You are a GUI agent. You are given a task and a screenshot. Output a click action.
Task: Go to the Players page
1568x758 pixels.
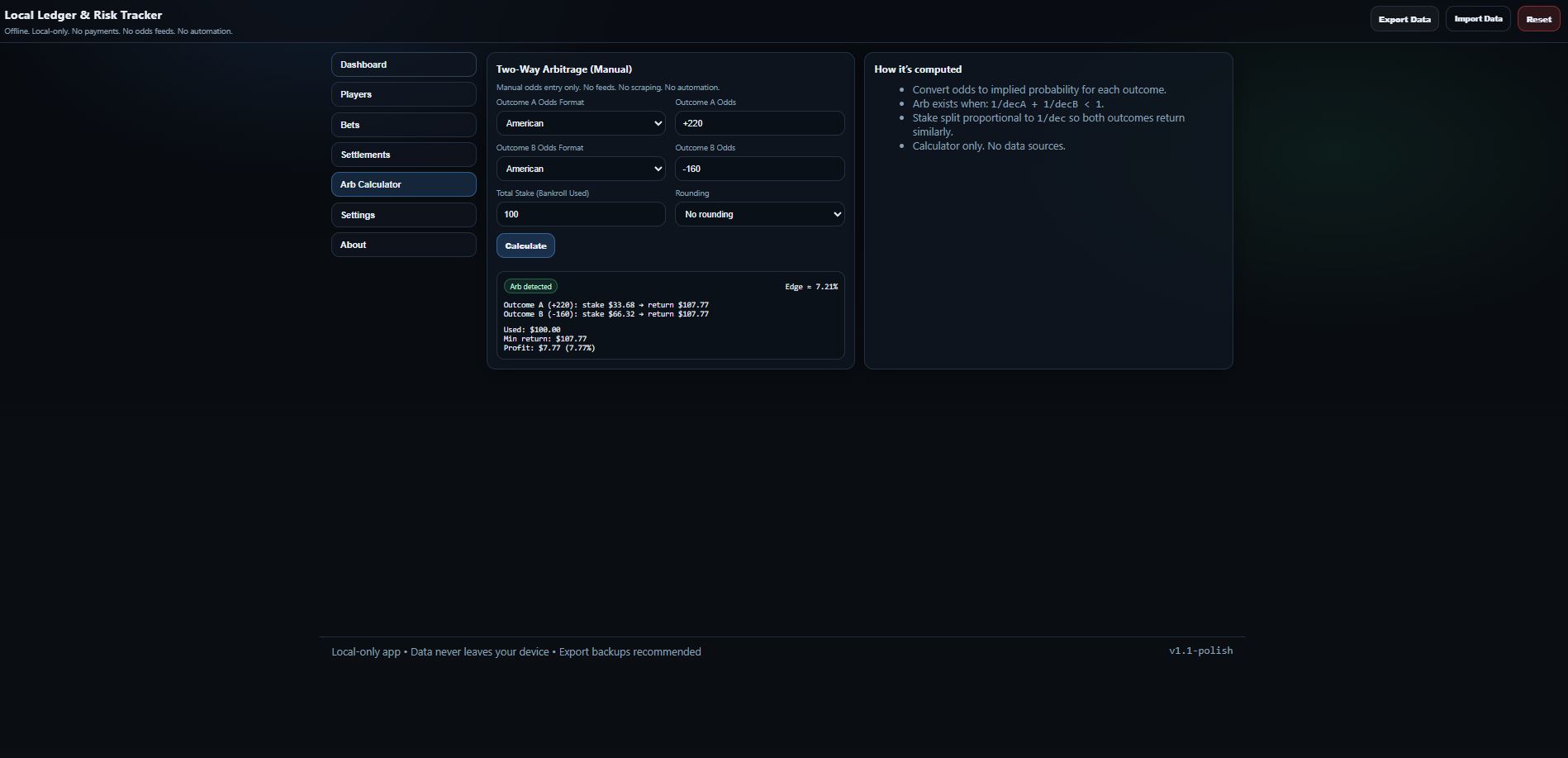[403, 94]
